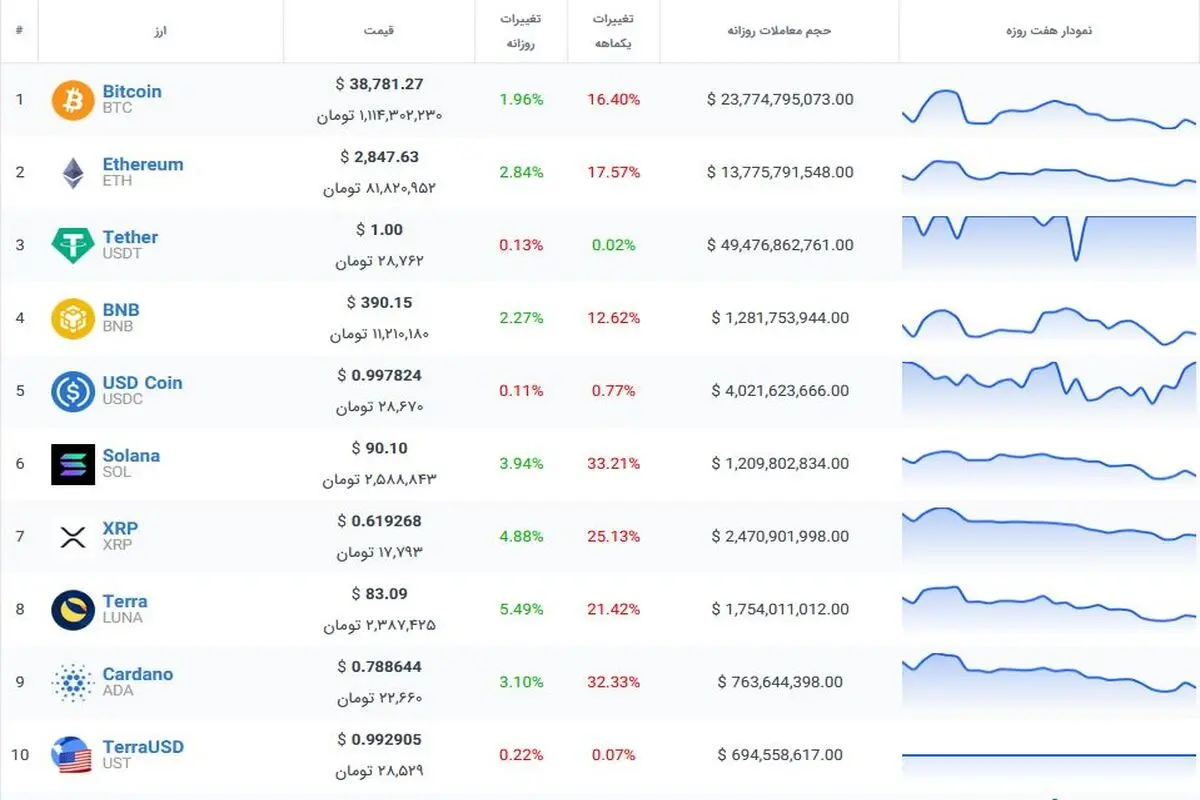1200x800 pixels.
Task: View Bitcoin seven-day sparkline chart
Action: click(1049, 108)
